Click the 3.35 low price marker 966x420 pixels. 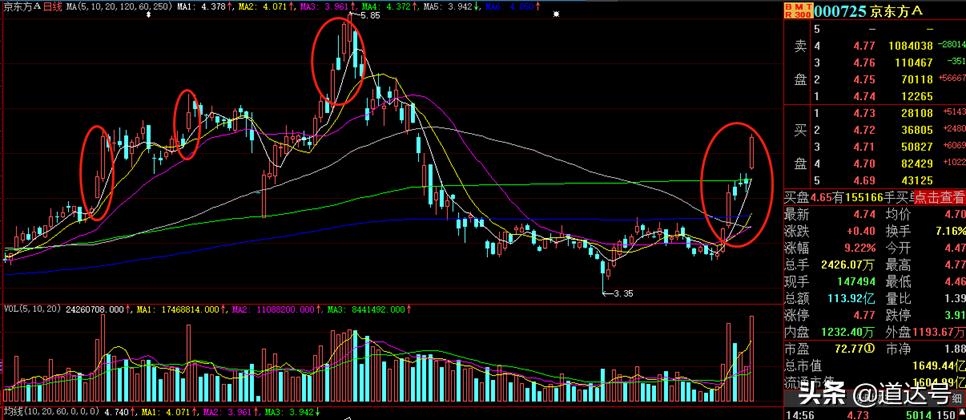click(x=623, y=294)
